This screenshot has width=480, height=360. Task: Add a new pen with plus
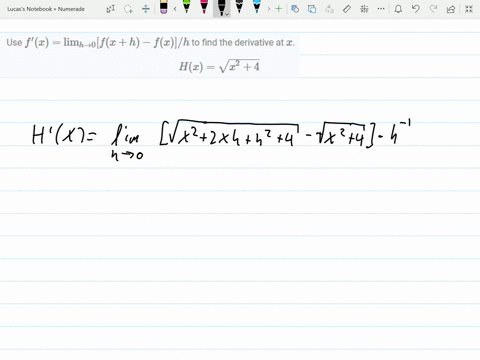click(279, 9)
